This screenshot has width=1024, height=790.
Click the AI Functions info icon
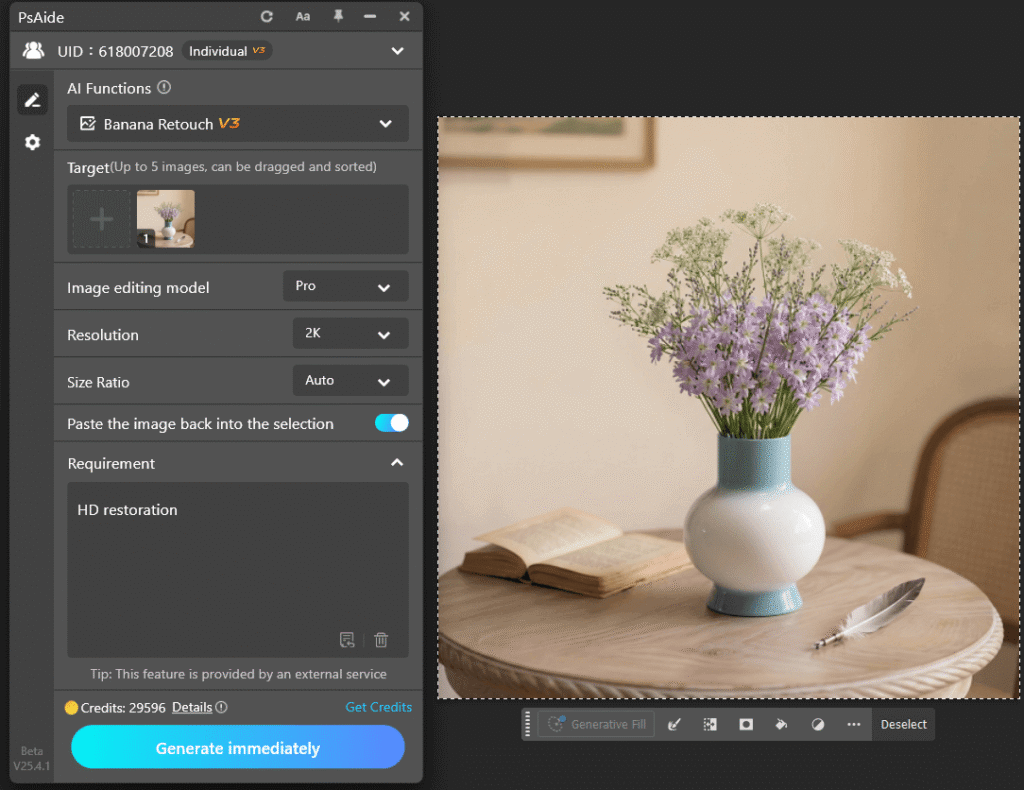coord(162,88)
